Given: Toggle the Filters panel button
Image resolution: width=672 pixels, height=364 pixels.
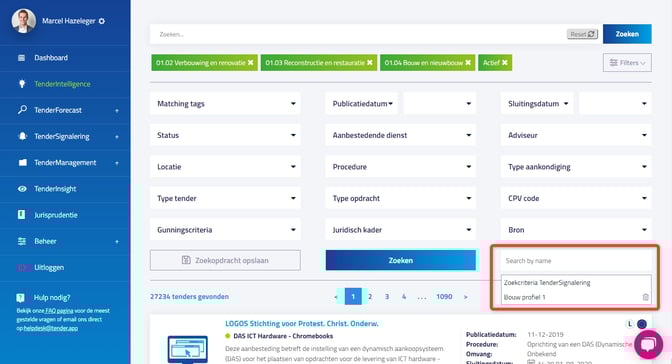Looking at the screenshot, I should [627, 63].
